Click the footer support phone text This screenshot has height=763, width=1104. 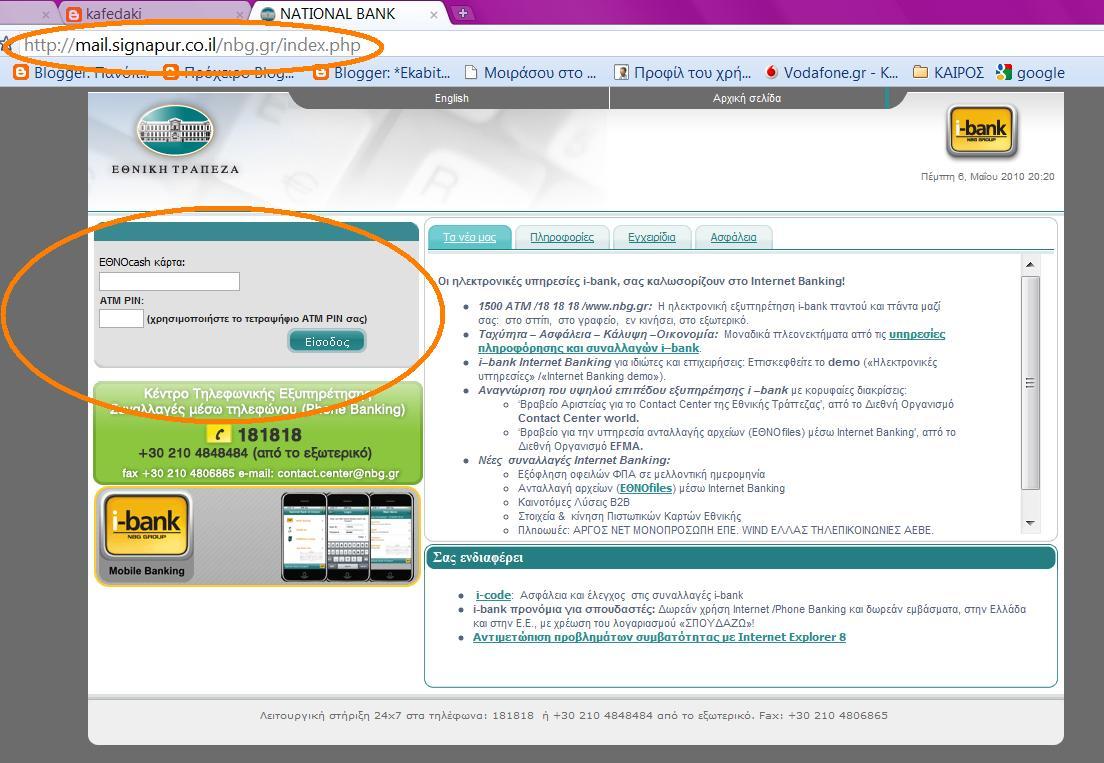(573, 715)
